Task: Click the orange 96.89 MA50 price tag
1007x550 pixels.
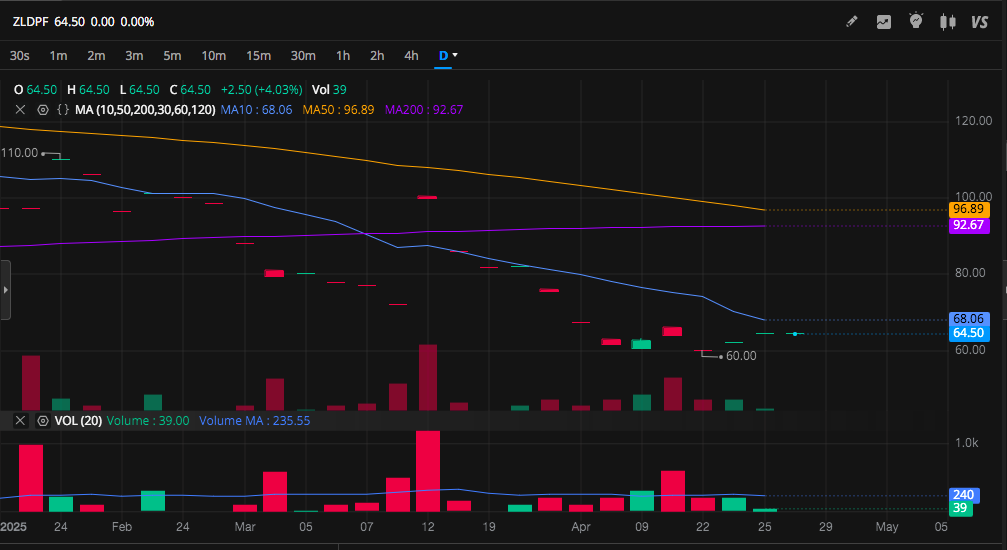Action: point(969,209)
